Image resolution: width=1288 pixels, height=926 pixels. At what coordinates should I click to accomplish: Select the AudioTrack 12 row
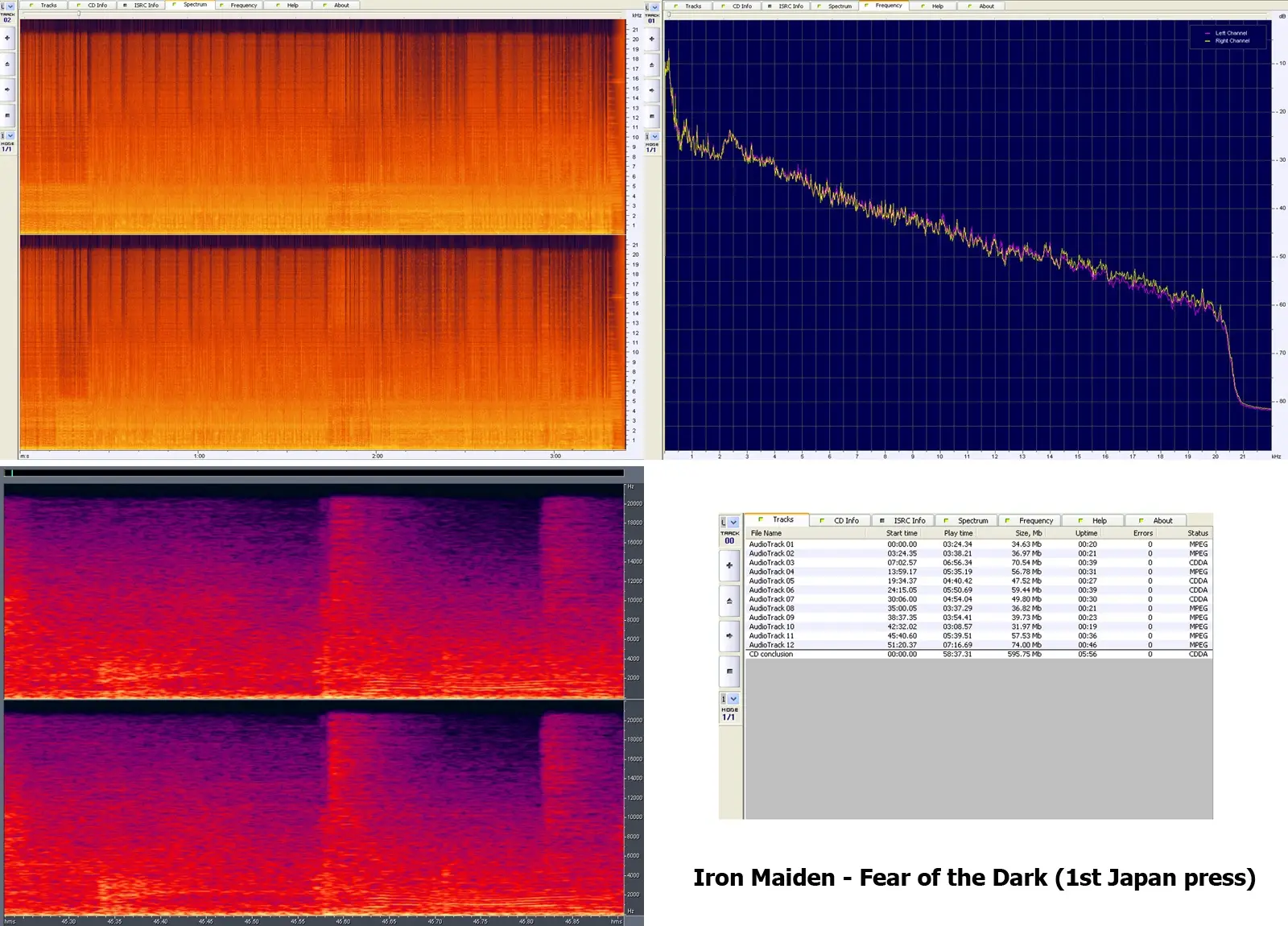pos(979,645)
